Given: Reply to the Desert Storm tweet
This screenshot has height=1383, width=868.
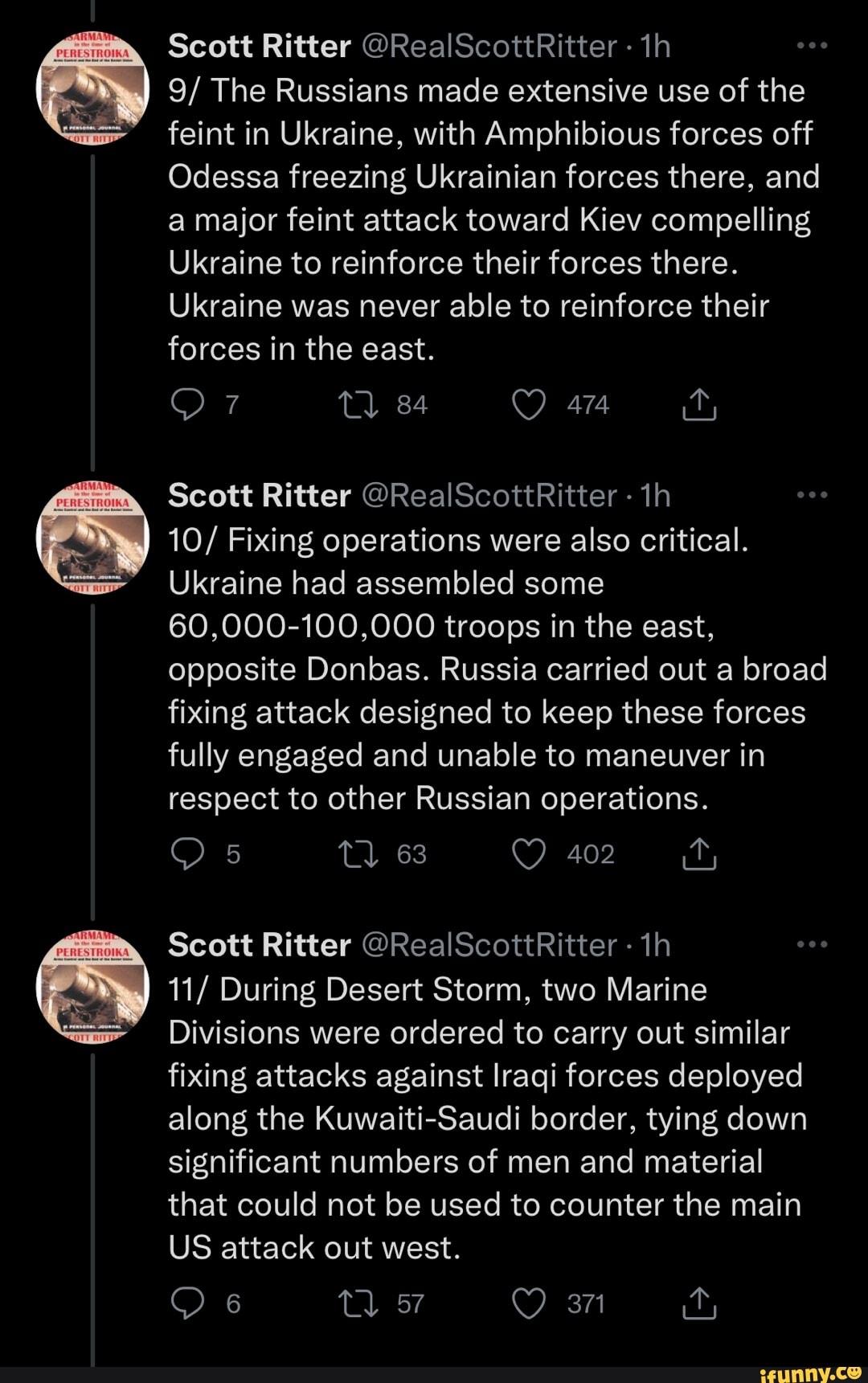Looking at the screenshot, I should pyautogui.click(x=186, y=1304).
